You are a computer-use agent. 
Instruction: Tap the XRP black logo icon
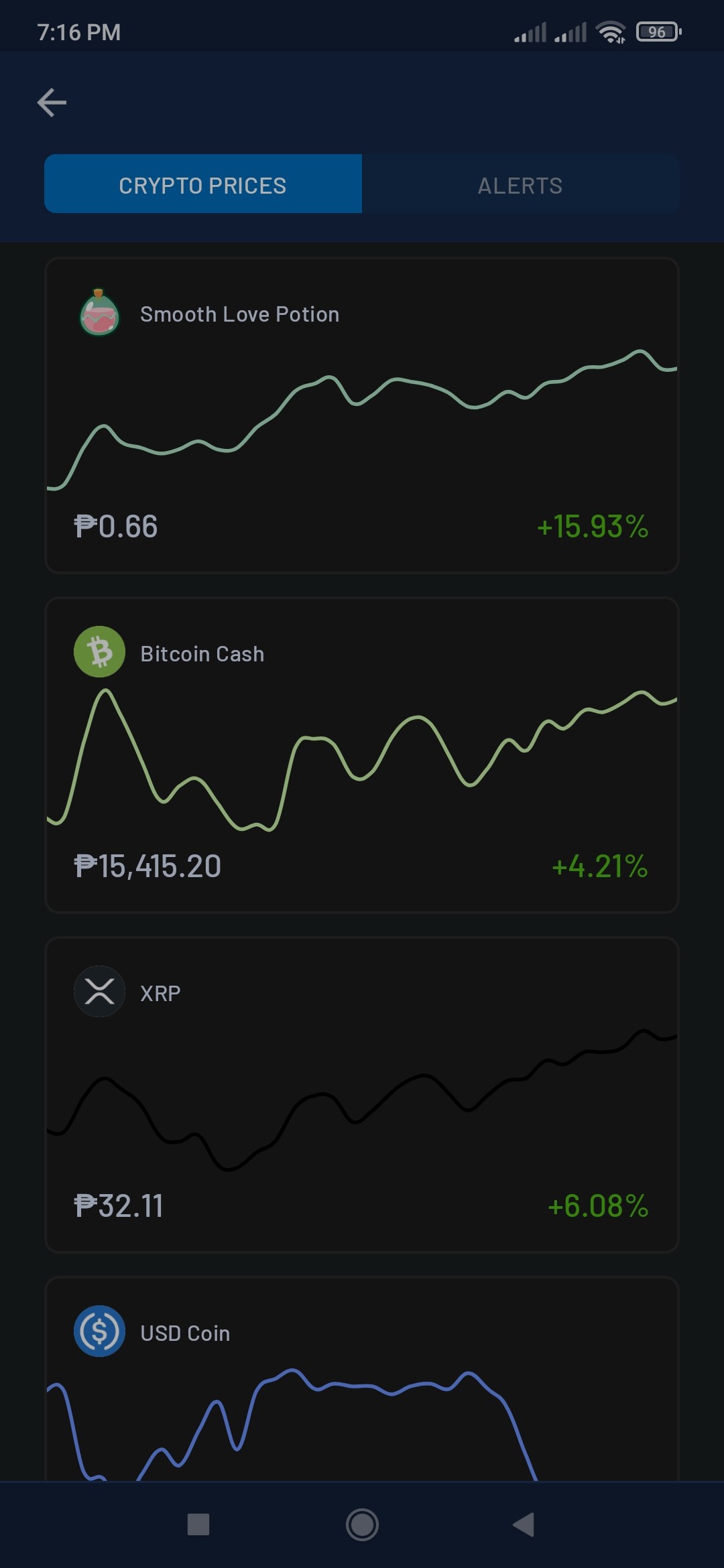pyautogui.click(x=99, y=992)
